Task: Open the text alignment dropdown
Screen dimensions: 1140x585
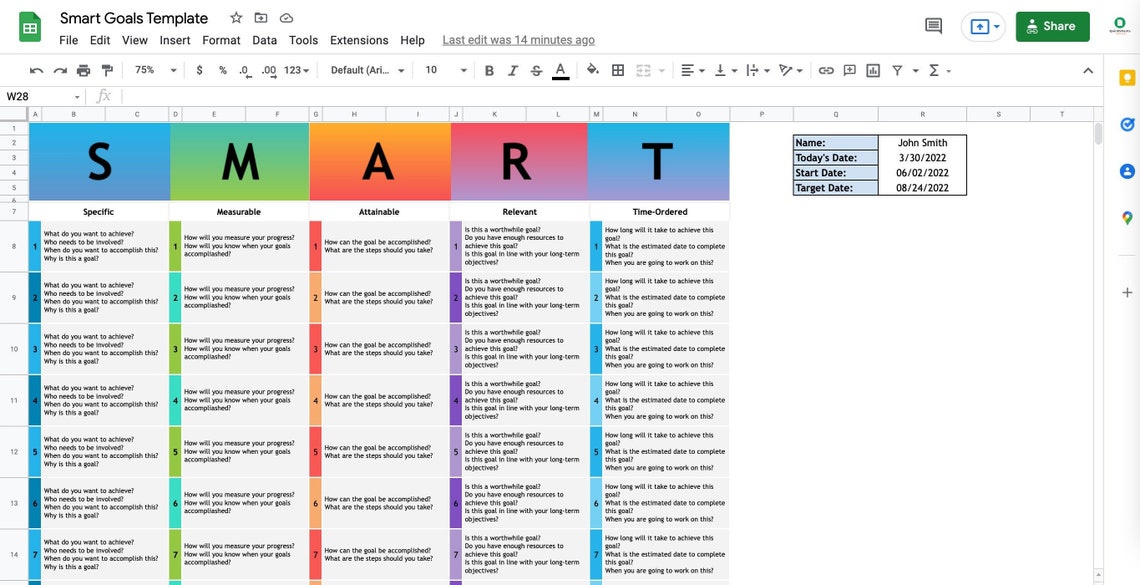Action: coord(691,70)
